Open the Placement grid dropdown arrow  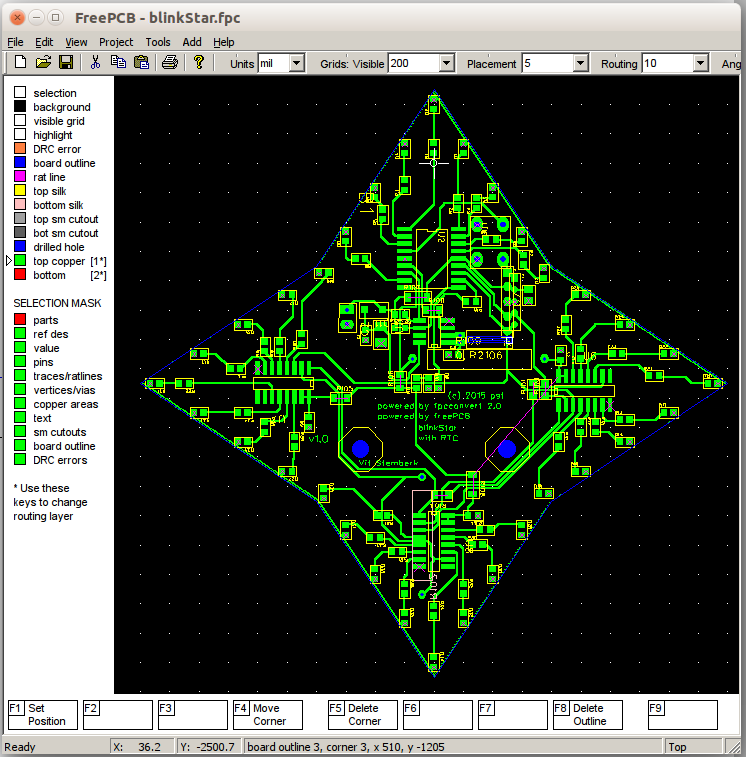pyautogui.click(x=580, y=63)
